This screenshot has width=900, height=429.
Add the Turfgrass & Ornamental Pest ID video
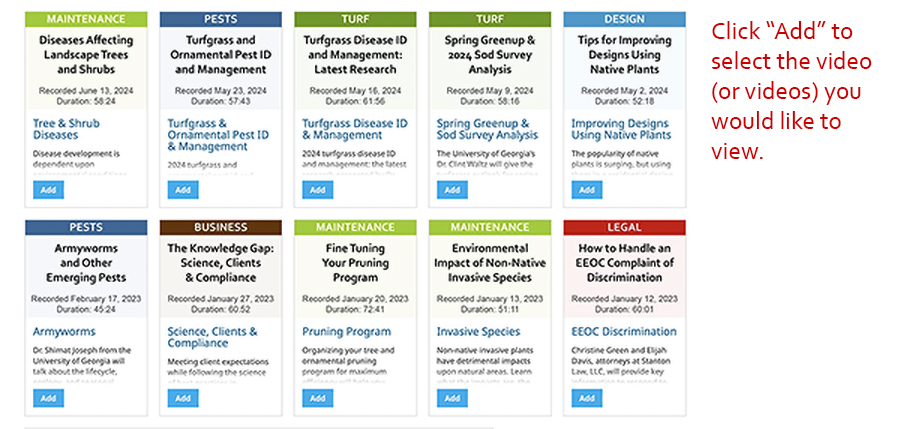click(183, 190)
